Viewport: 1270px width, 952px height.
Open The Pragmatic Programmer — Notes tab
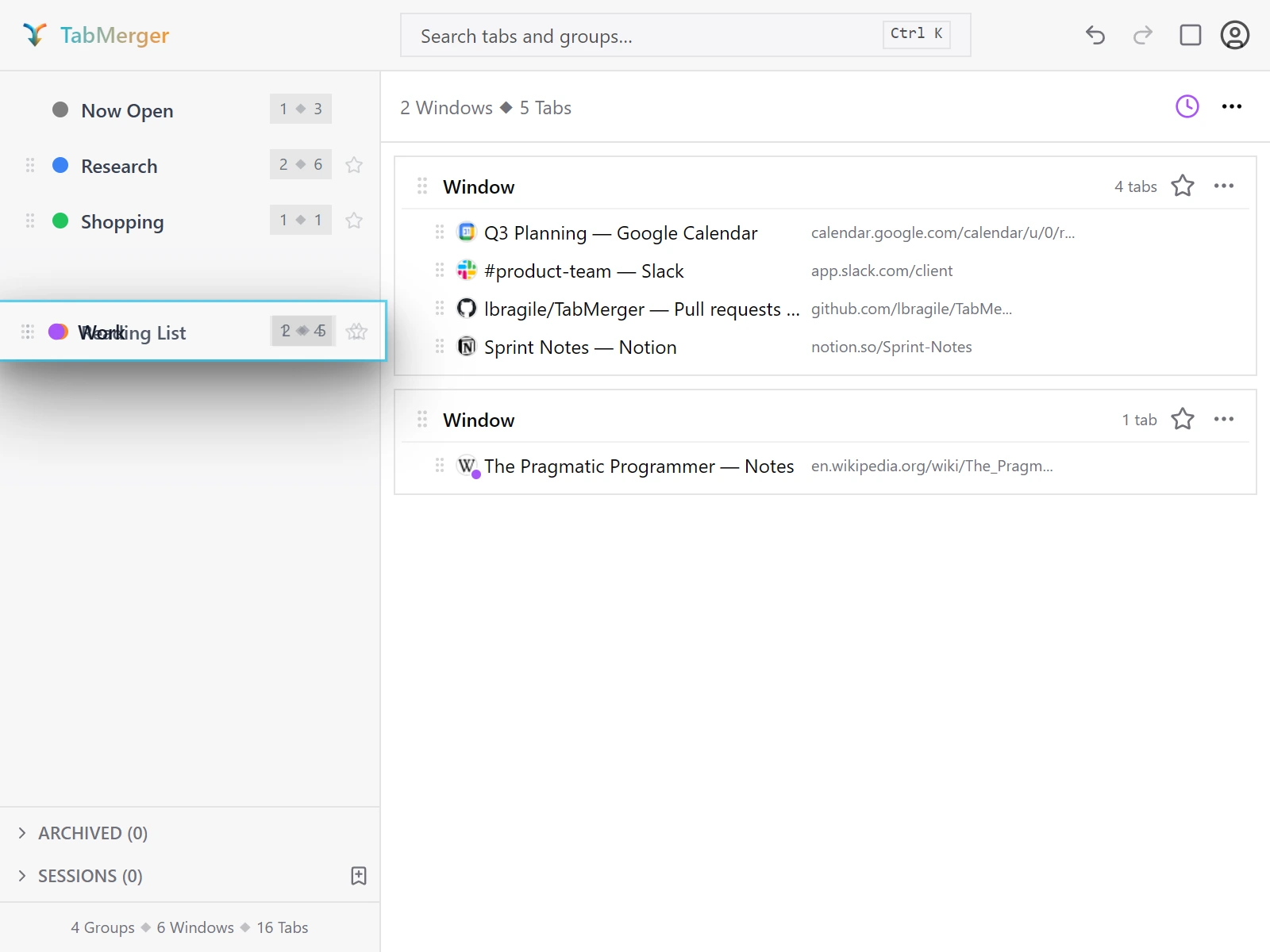point(639,466)
